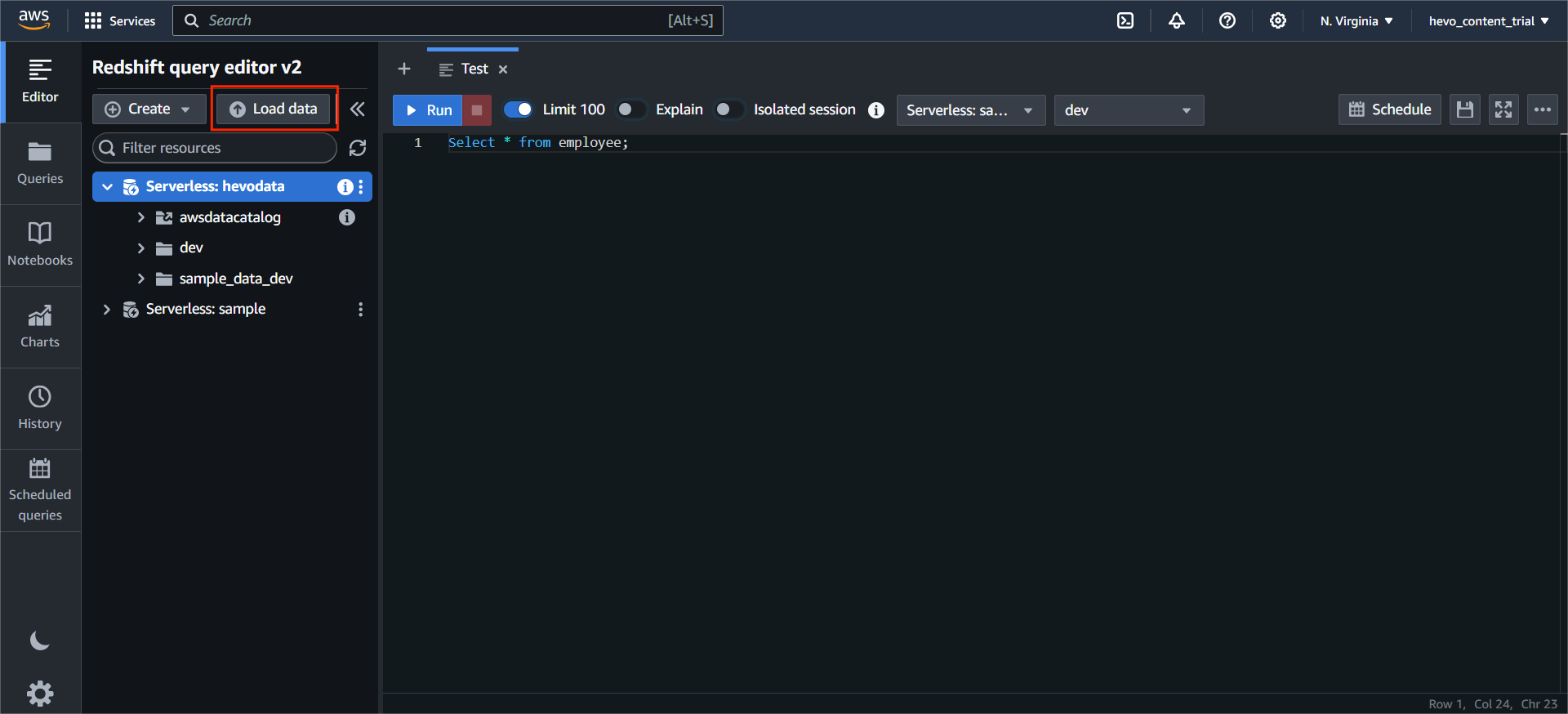Toggle the Explain switch
The width and height of the screenshot is (1568, 714).
632,109
